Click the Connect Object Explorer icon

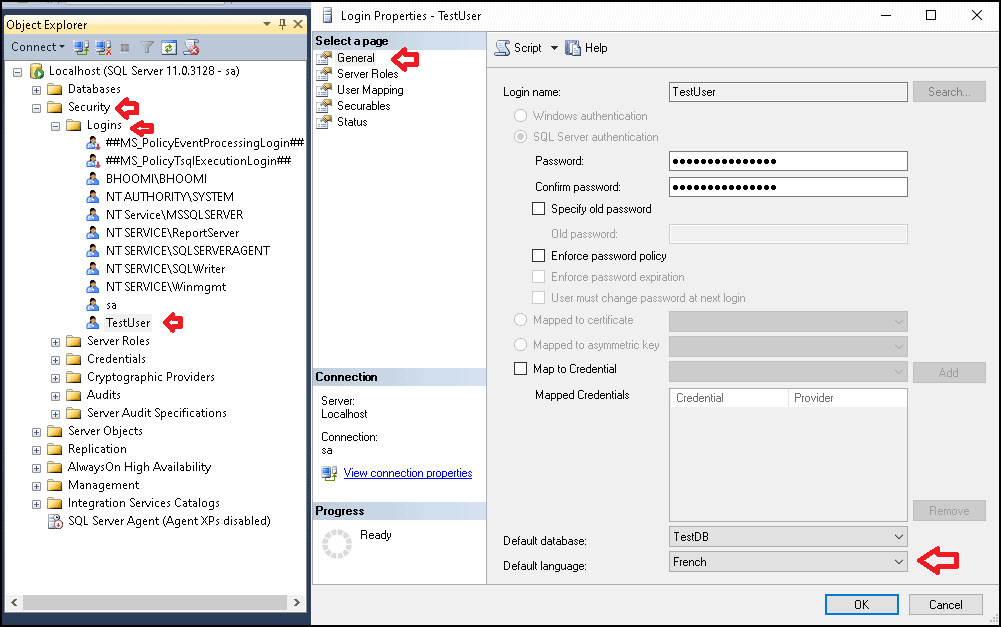(80, 47)
